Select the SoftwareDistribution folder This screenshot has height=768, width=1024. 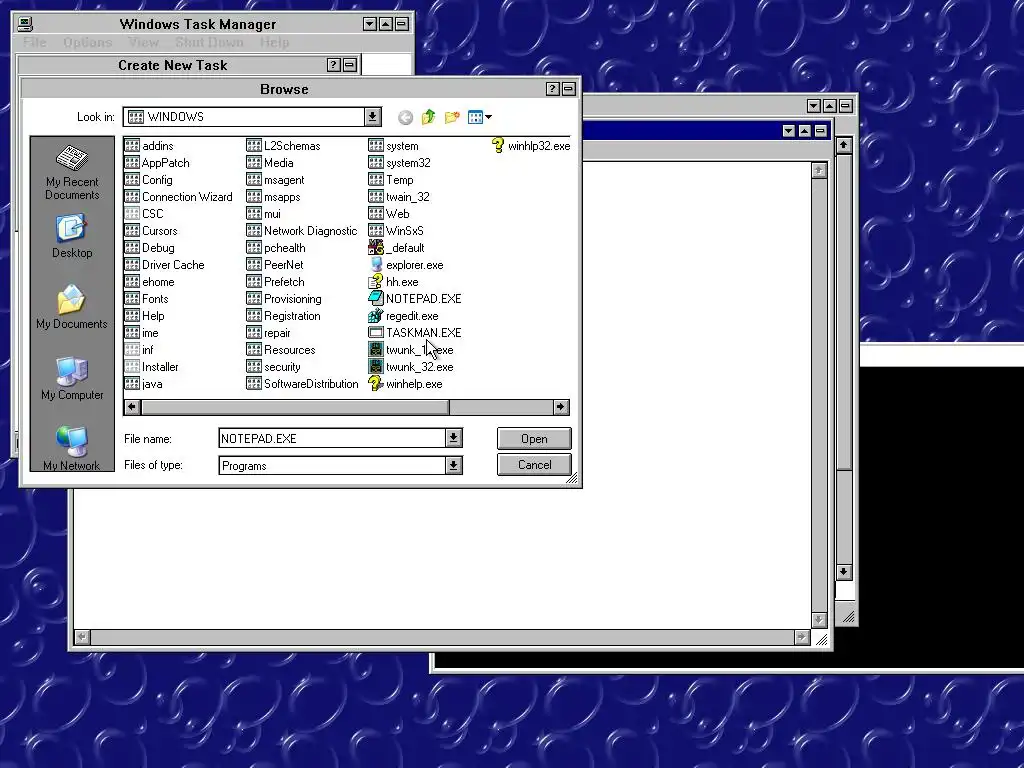pyautogui.click(x=302, y=383)
